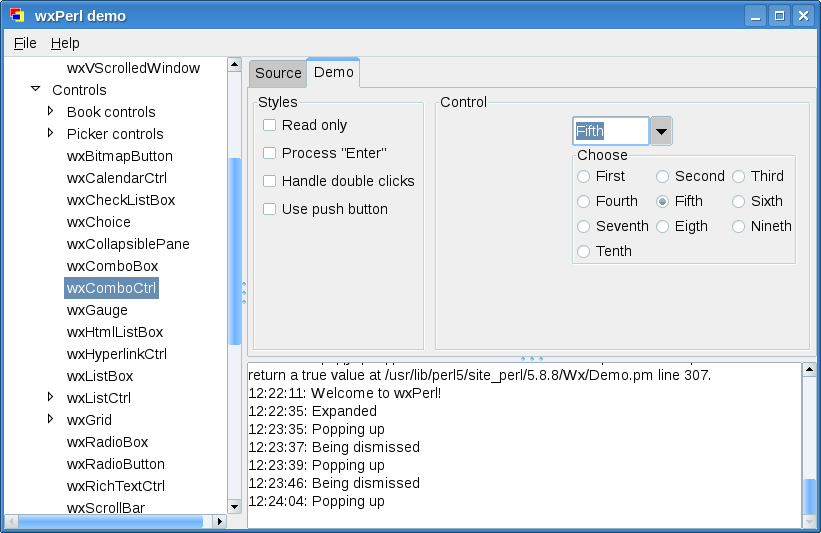This screenshot has width=821, height=533.
Task: Click the tree's horizontal scroll-right arrow
Action: coord(220,521)
